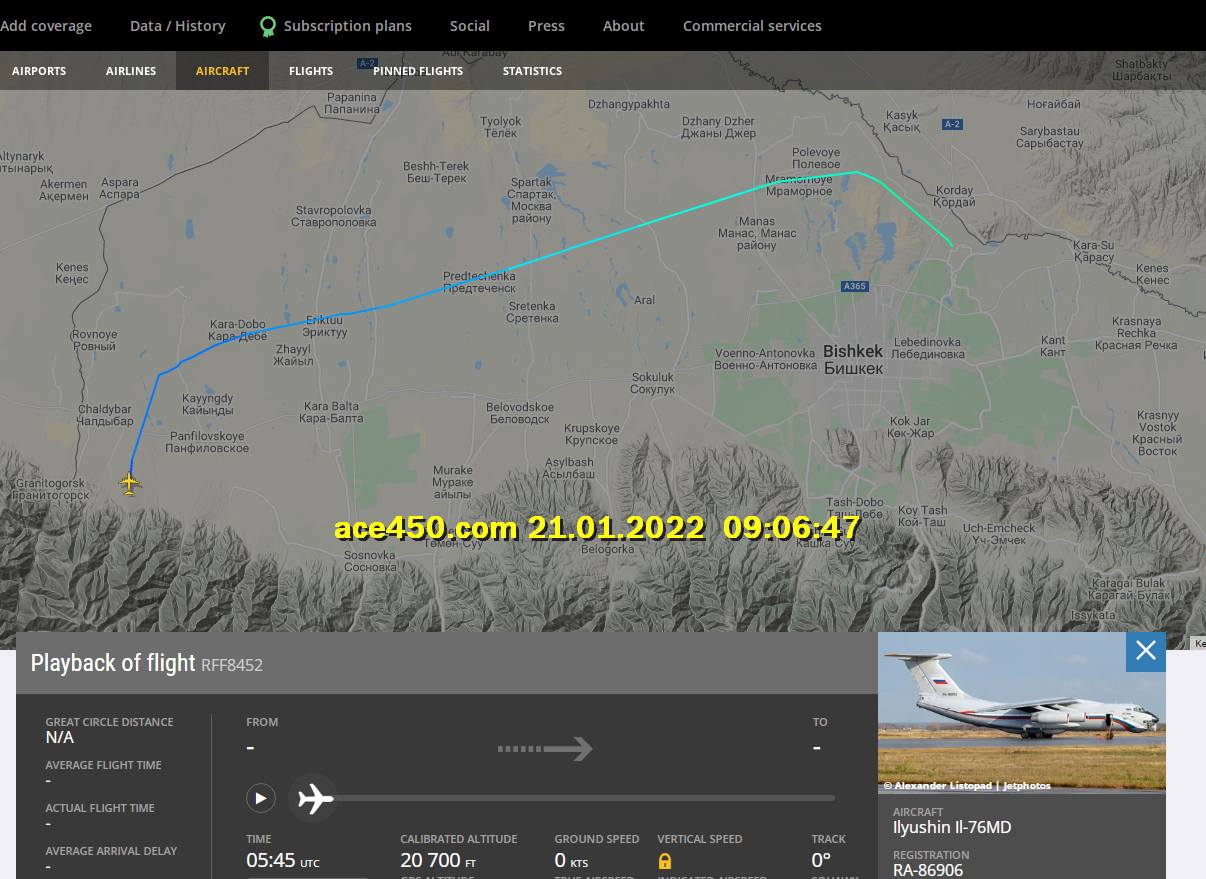The image size is (1206, 879).
Task: Click the registration RA-86906 link
Action: tap(928, 870)
